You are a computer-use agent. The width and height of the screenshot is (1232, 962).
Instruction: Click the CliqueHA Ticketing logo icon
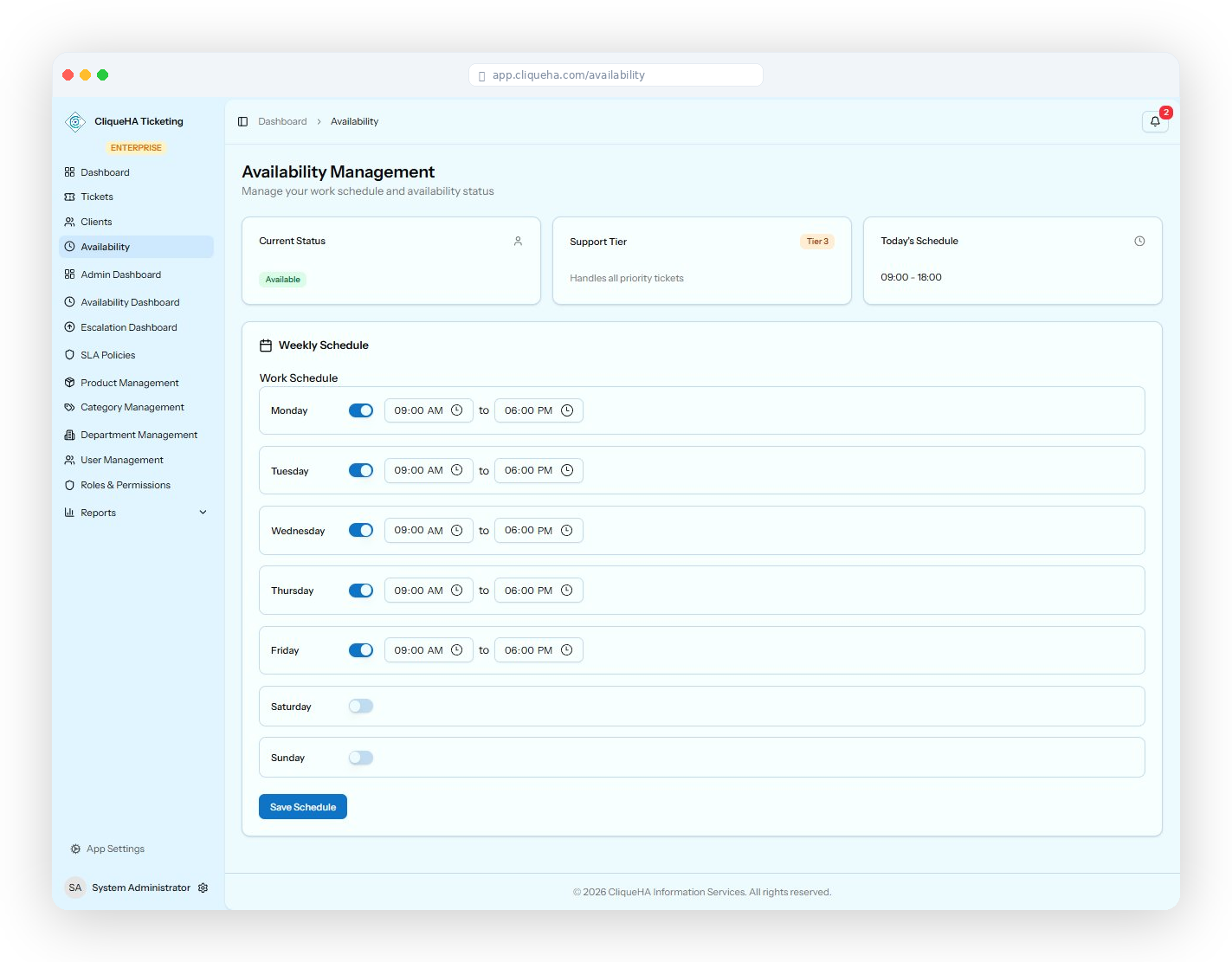(x=75, y=122)
